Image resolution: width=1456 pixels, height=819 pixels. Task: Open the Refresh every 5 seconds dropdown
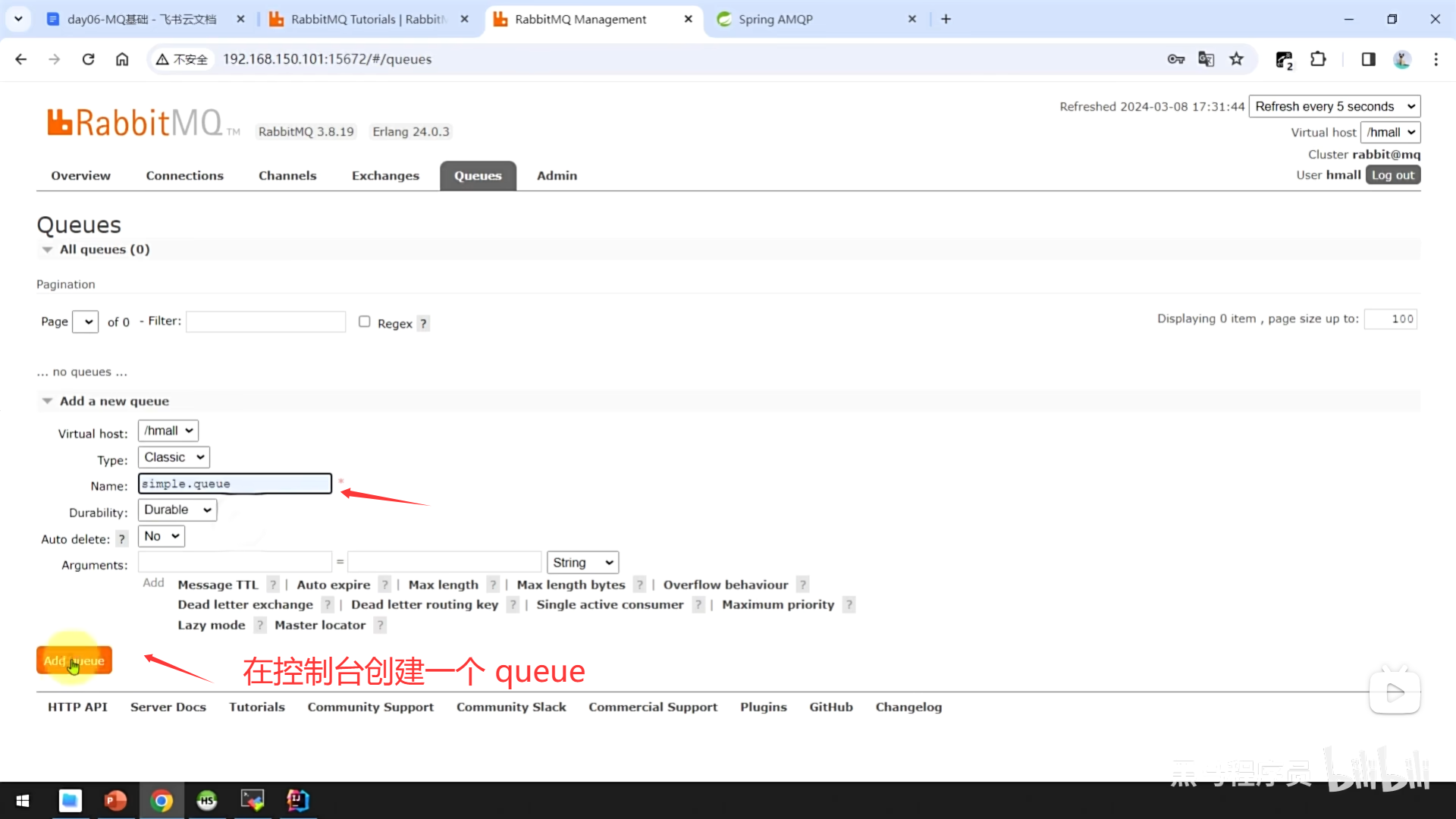(1334, 106)
